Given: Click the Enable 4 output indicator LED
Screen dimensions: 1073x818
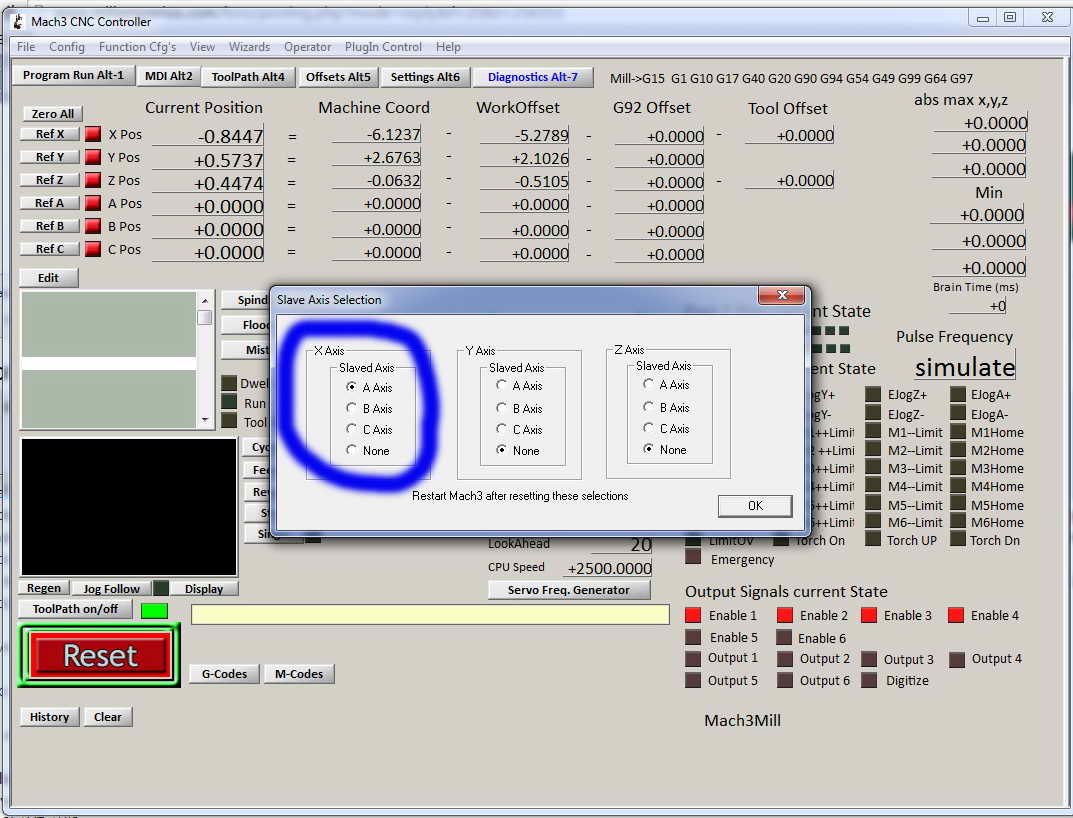Looking at the screenshot, I should (x=956, y=615).
